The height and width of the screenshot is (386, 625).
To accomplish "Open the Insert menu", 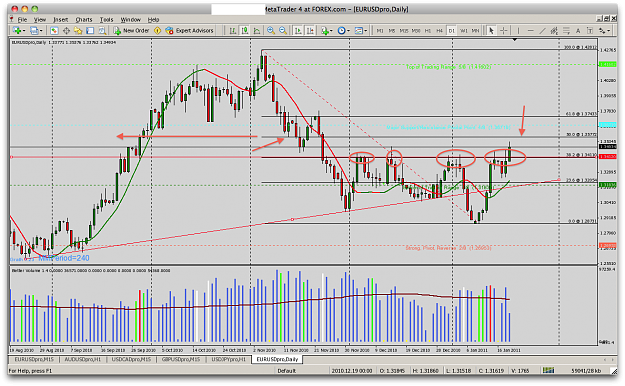I will tap(61, 19).
